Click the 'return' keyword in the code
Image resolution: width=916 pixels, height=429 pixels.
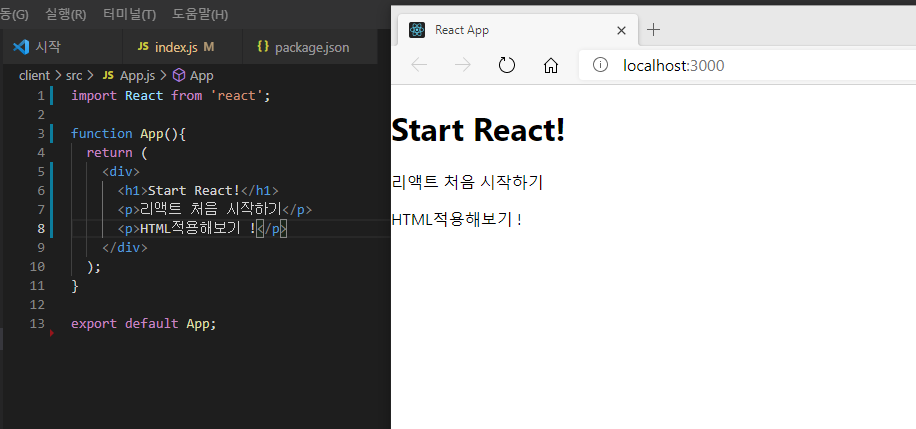click(109, 153)
